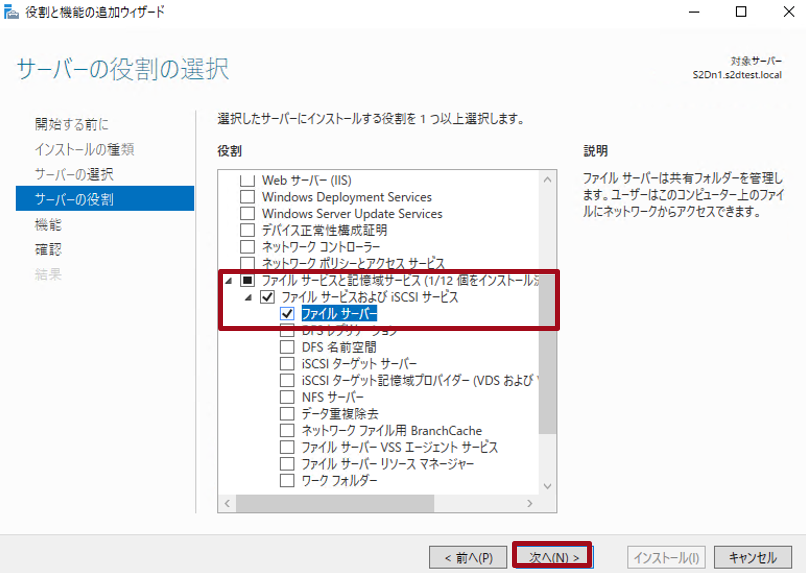Check Windows Server Update Services role

coord(247,213)
